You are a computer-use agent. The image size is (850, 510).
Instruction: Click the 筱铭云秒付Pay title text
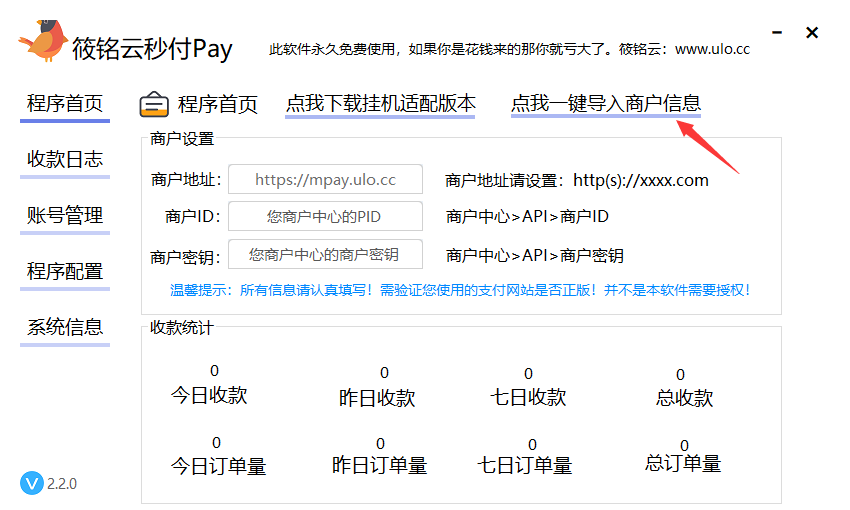(x=152, y=49)
